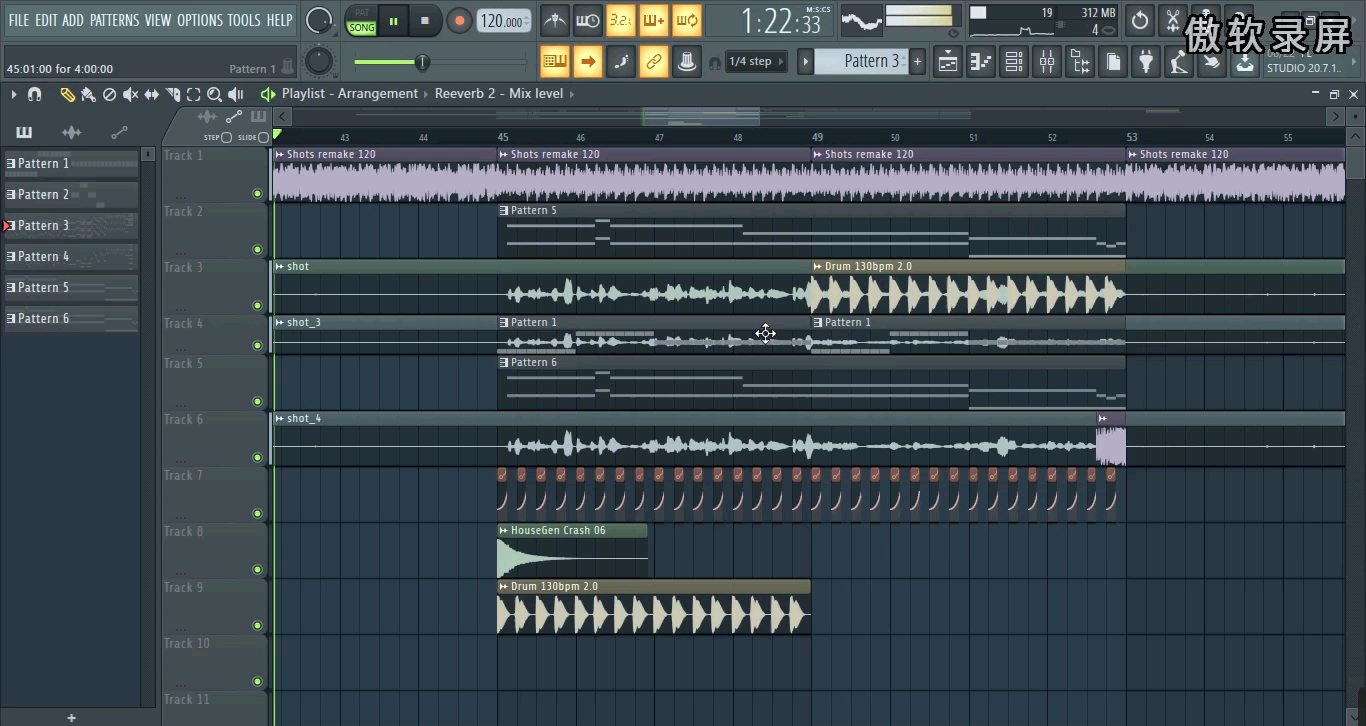Click the record button
1366x726 pixels.
(459, 20)
